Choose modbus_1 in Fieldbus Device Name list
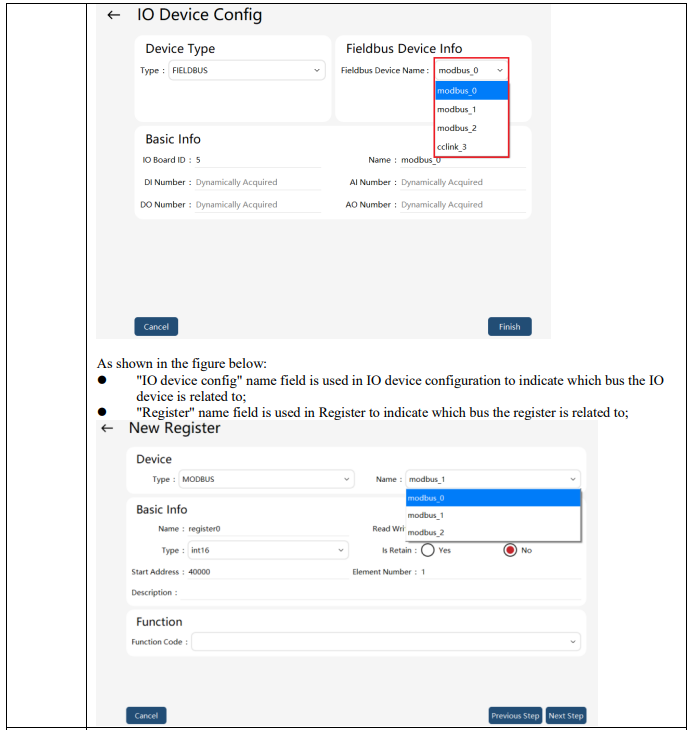This screenshot has height=730, width=693. click(471, 109)
